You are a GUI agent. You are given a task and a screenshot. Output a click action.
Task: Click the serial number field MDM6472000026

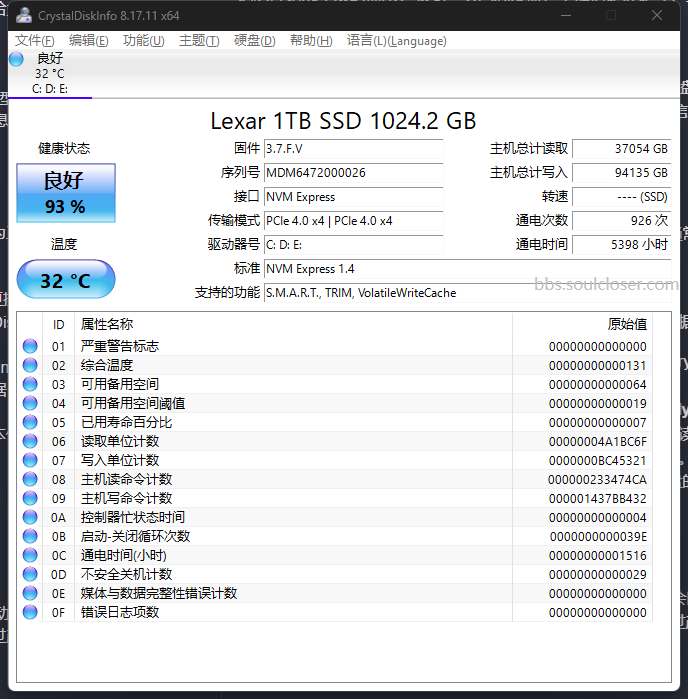pyautogui.click(x=354, y=173)
